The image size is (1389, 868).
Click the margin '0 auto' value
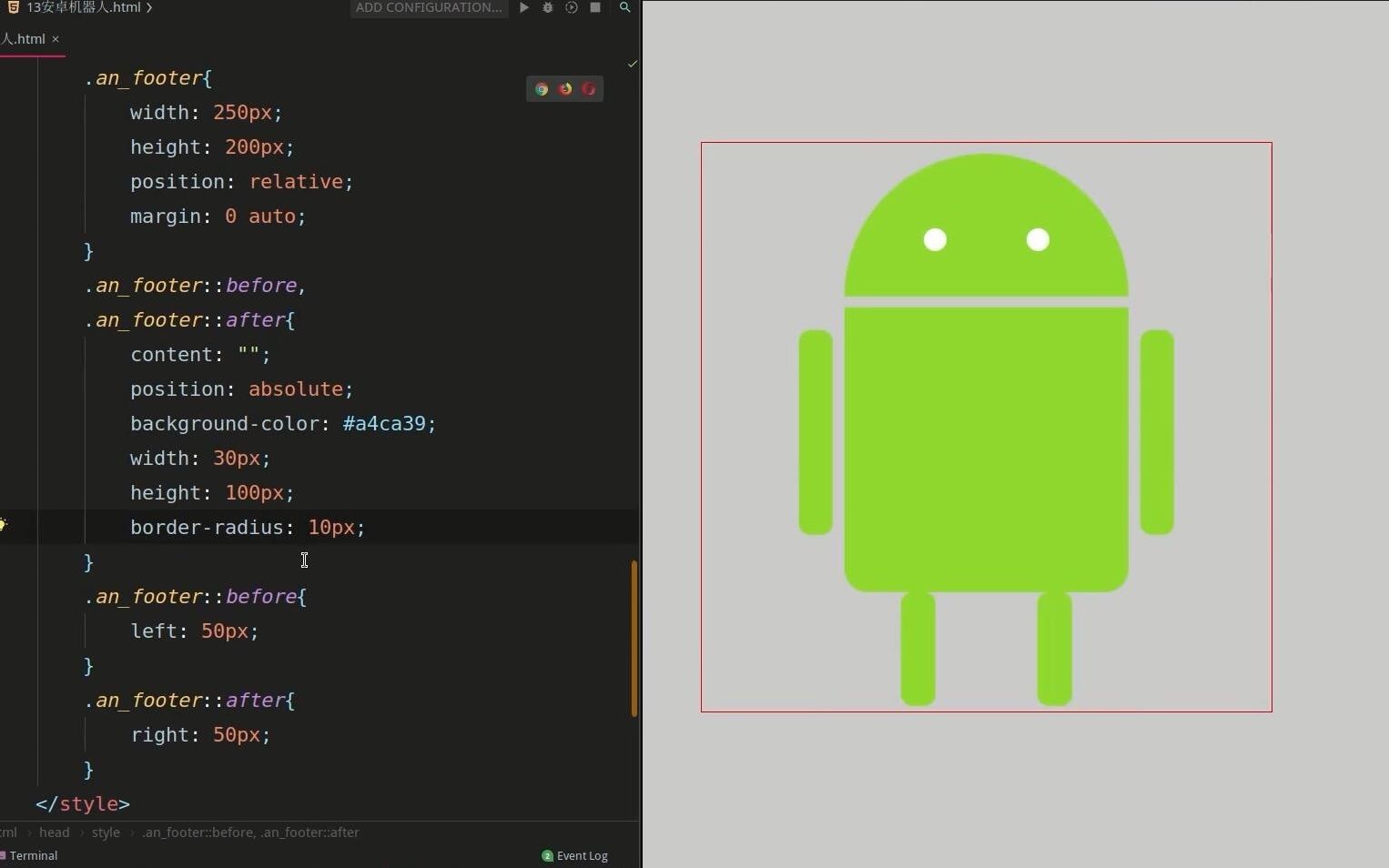tap(260, 217)
